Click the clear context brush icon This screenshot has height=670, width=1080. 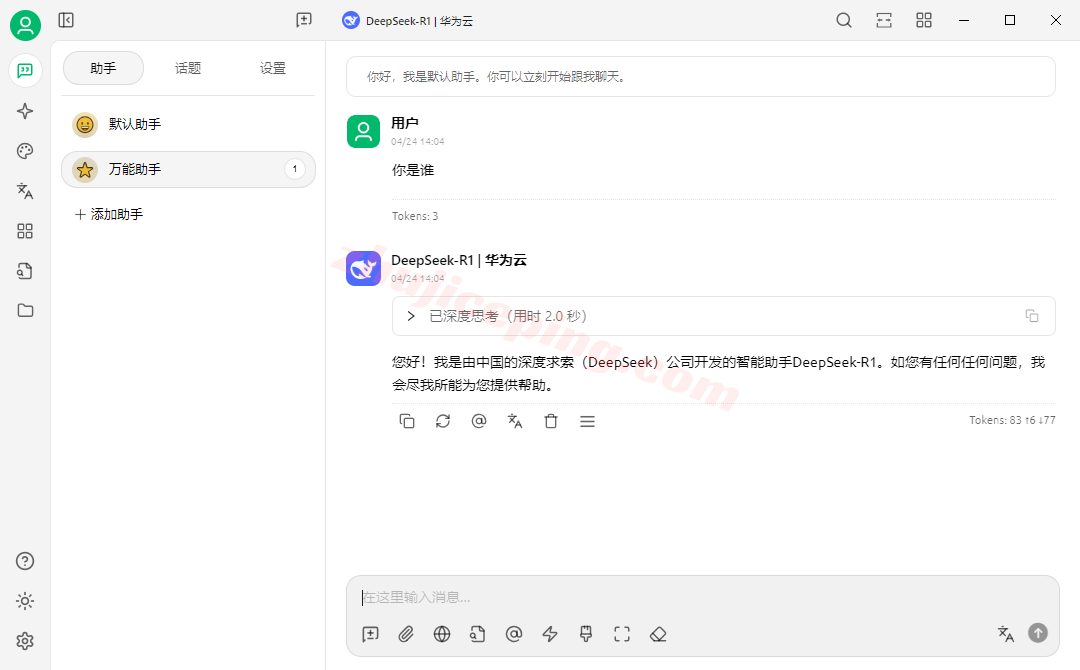coord(586,634)
